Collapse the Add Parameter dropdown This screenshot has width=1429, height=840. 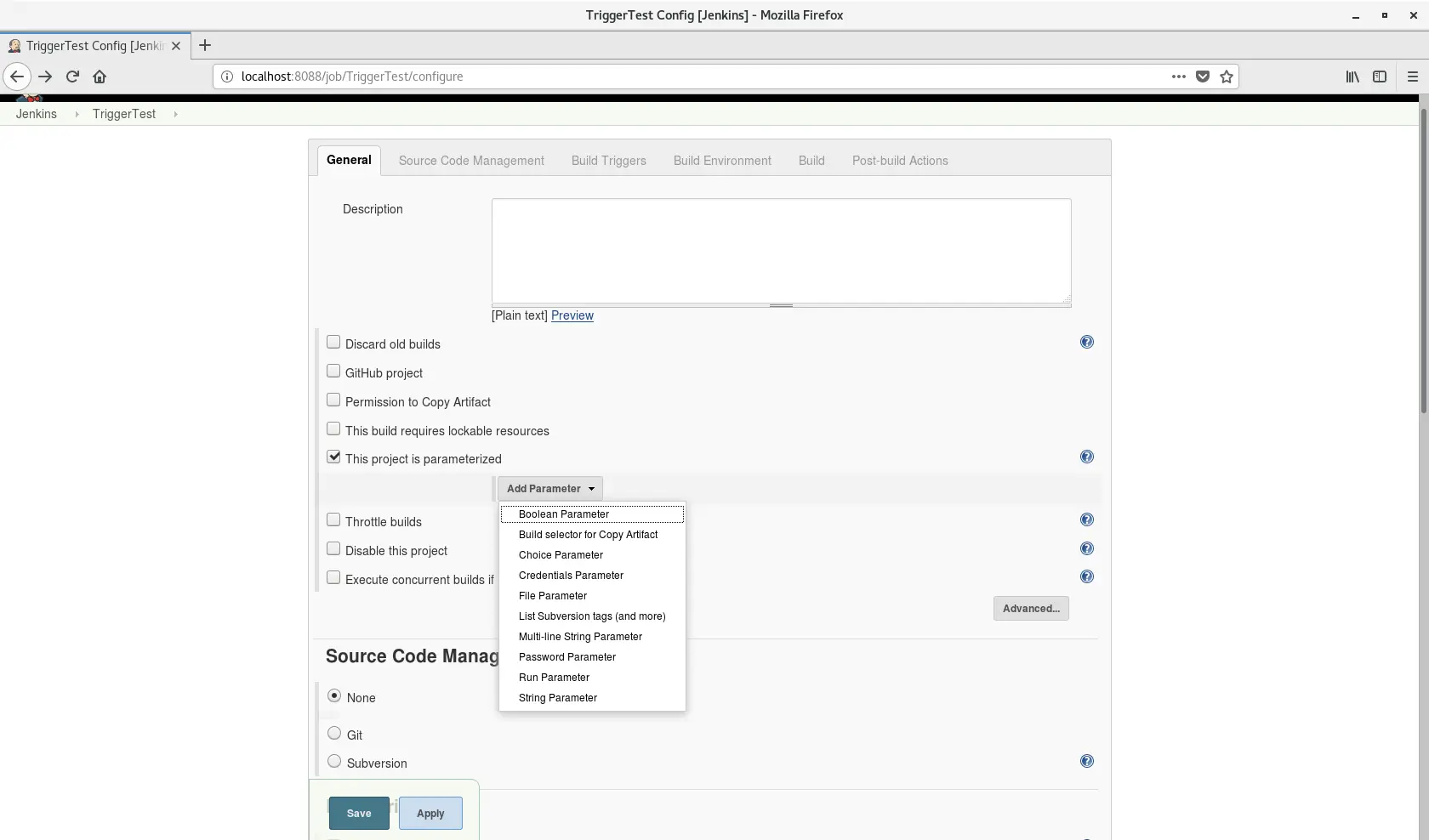pyautogui.click(x=550, y=489)
